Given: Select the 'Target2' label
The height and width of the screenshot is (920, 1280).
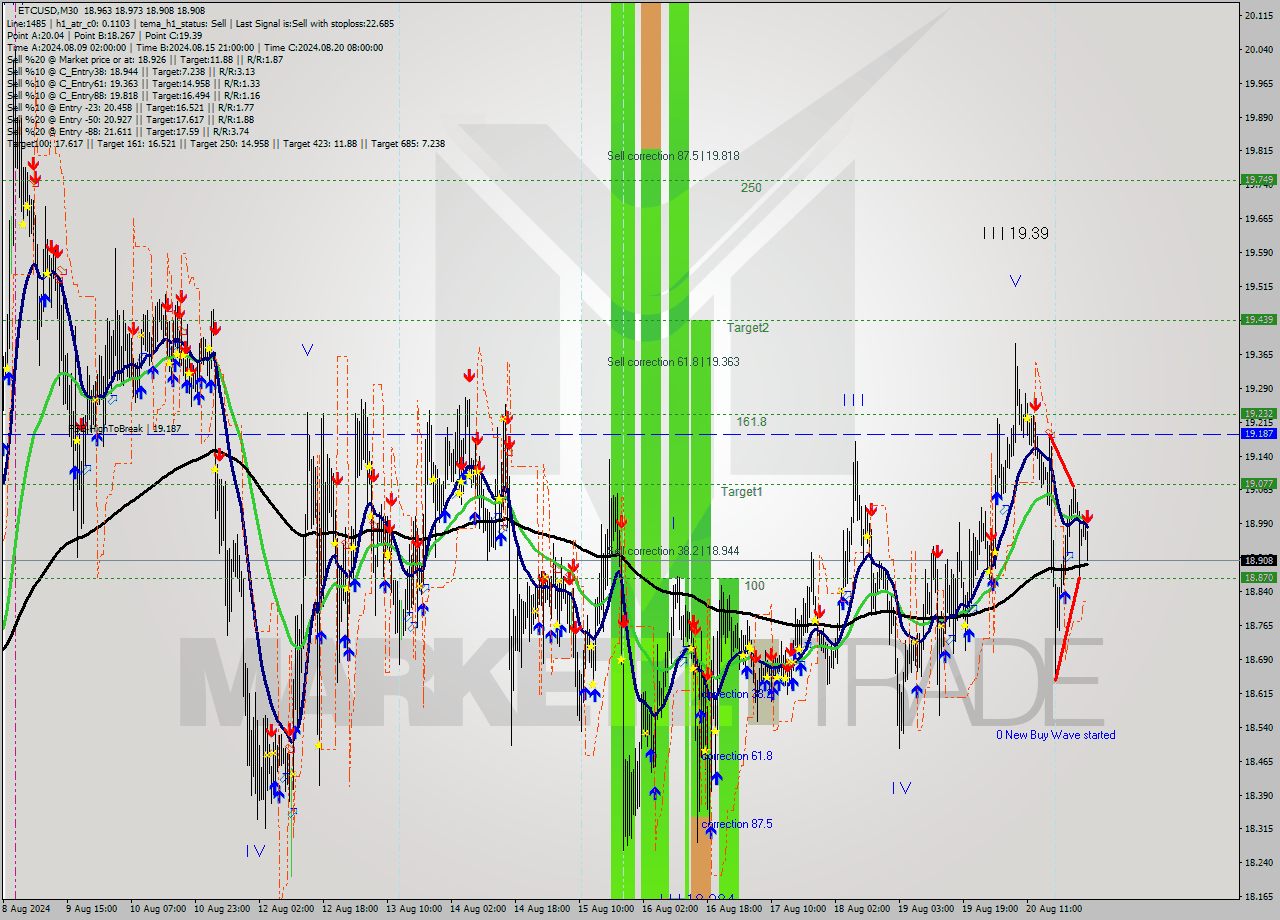Looking at the screenshot, I should [x=747, y=328].
